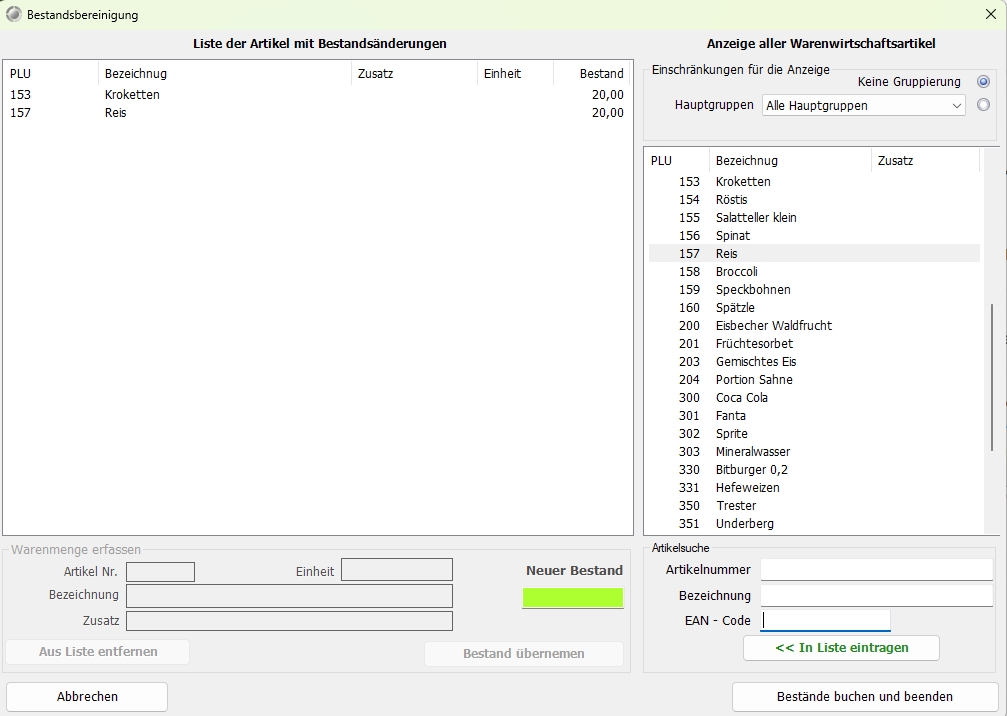This screenshot has height=716, width=1007.
Task: Select the Keine Gruppierung radio button
Action: click(x=983, y=82)
